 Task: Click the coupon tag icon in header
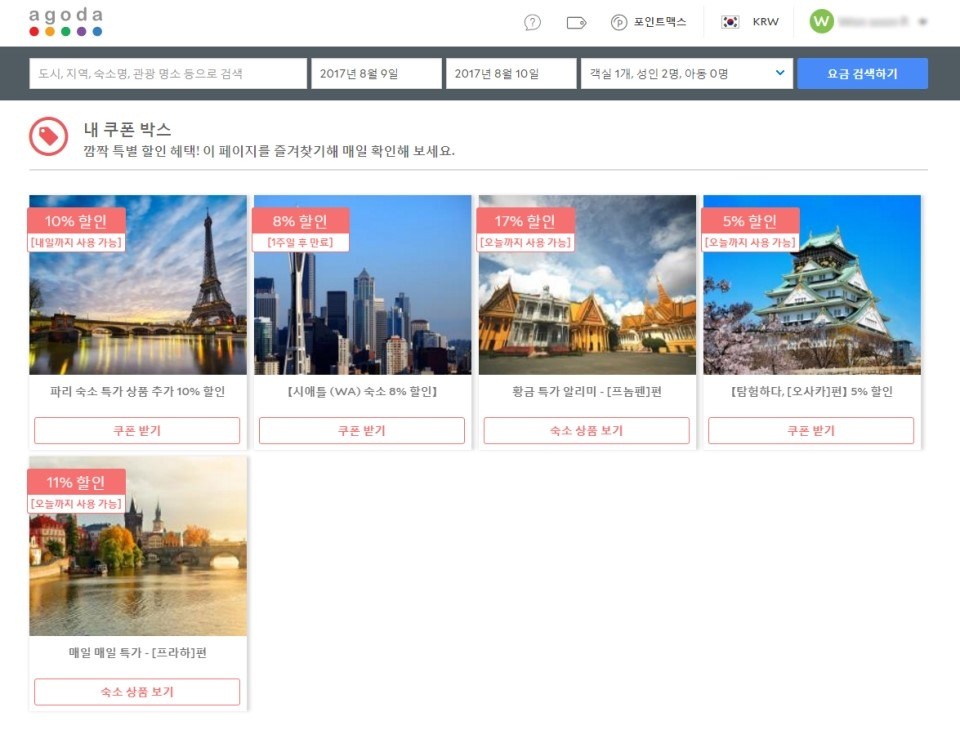(x=576, y=23)
